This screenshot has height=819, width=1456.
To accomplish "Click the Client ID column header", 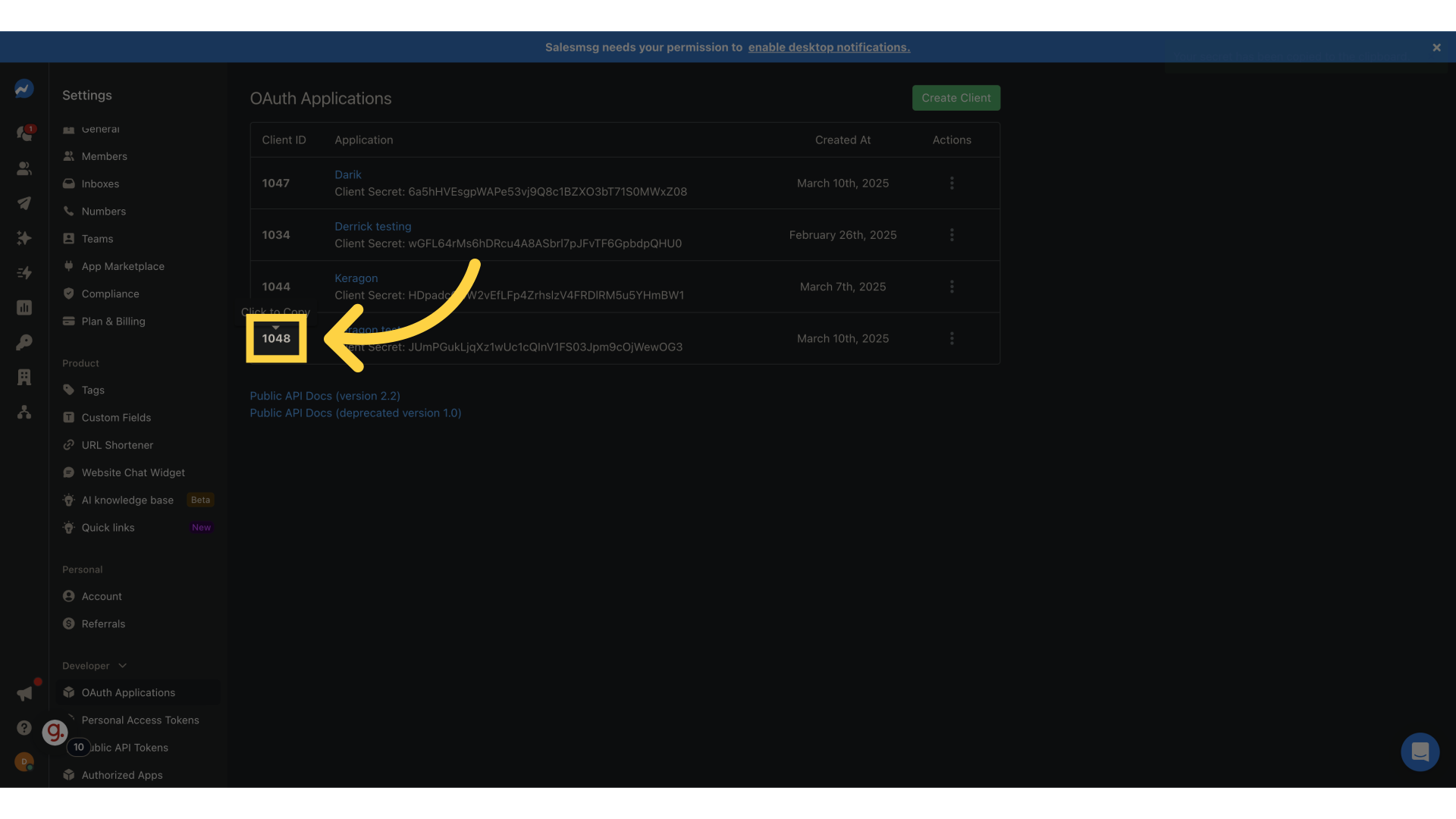I will click(284, 140).
